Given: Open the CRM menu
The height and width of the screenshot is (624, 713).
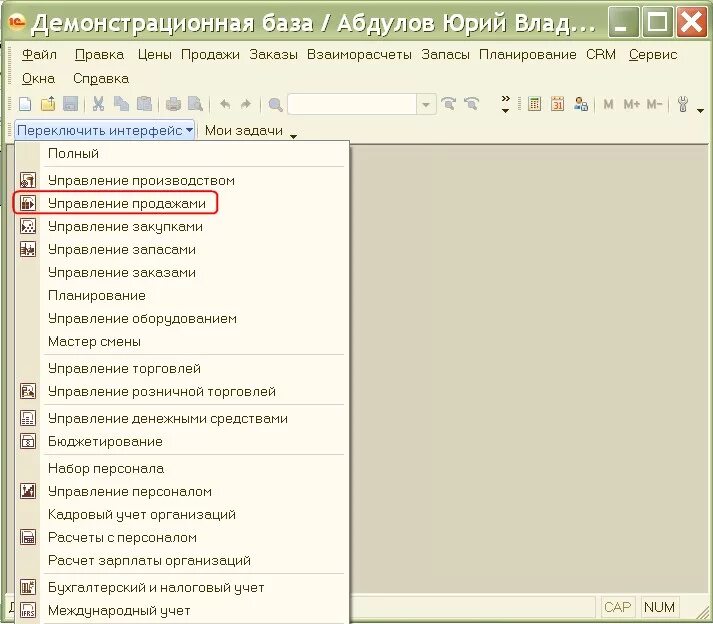Looking at the screenshot, I should [x=601, y=55].
